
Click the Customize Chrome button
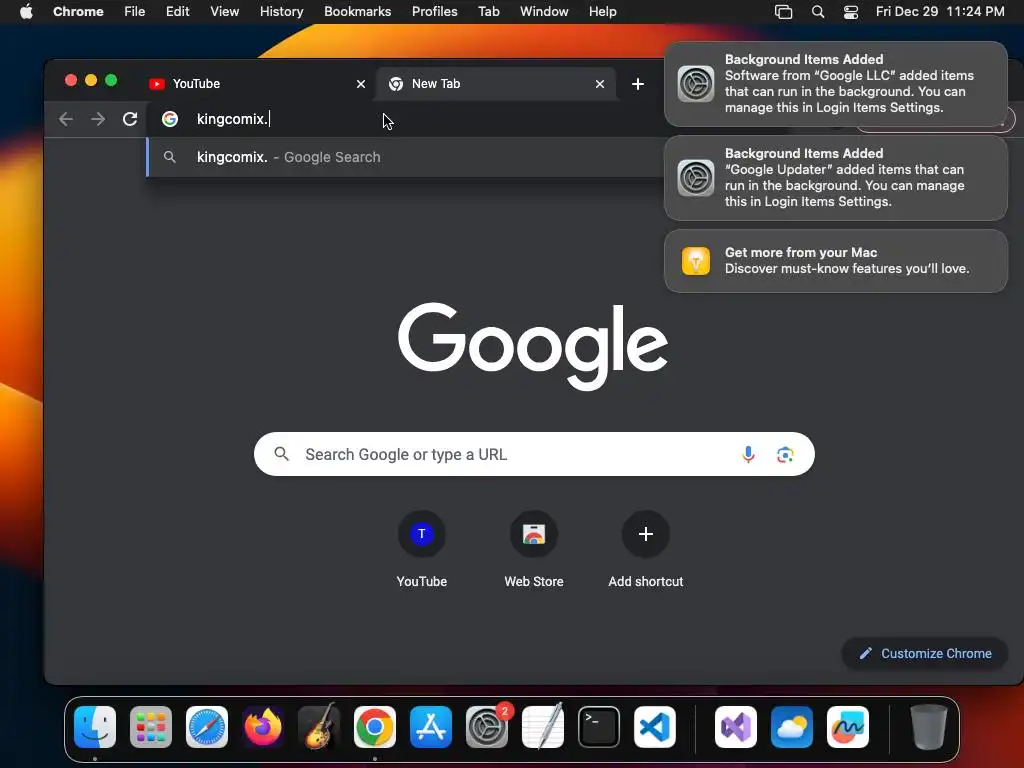(925, 653)
